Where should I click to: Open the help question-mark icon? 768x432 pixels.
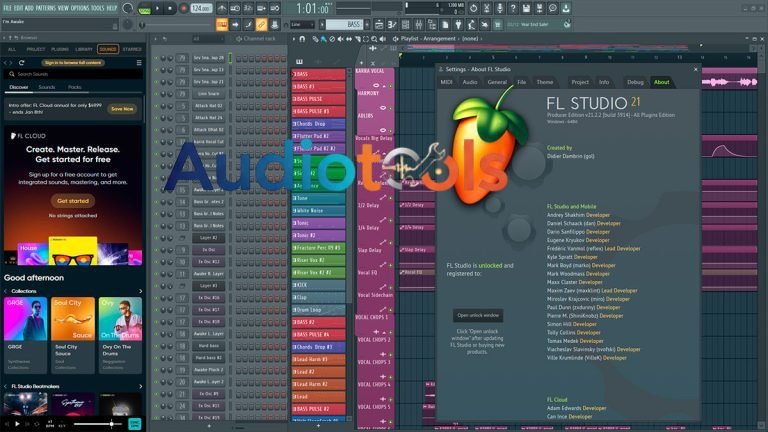[x=513, y=8]
